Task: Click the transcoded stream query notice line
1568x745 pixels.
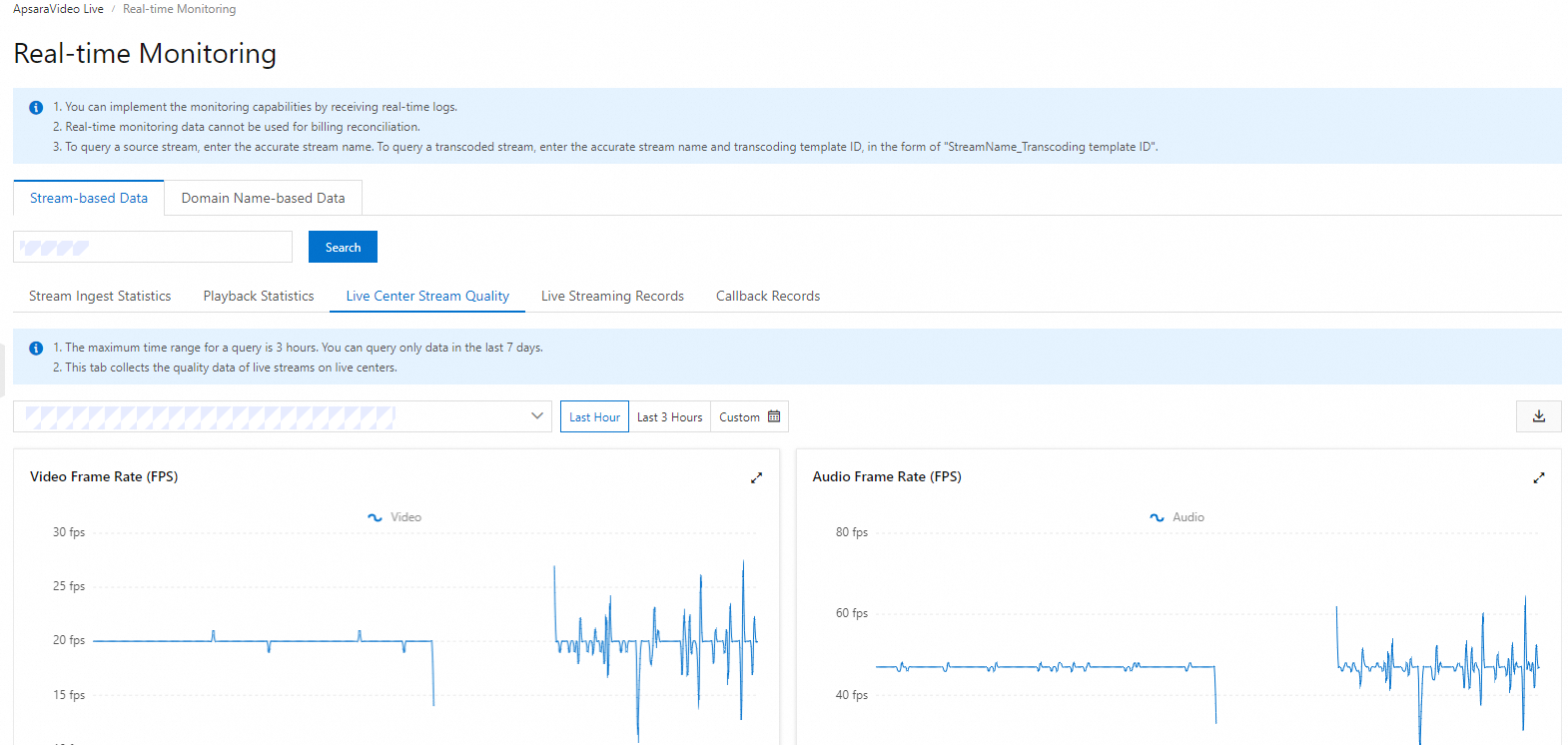Action: click(x=605, y=147)
